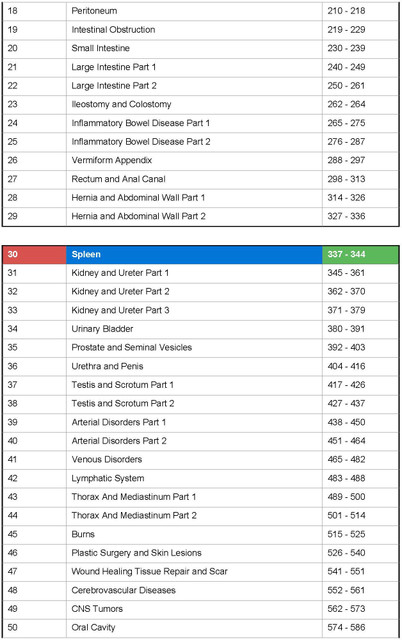Click the red chapter number 30 cell
The image size is (402, 640).
pos(34,255)
